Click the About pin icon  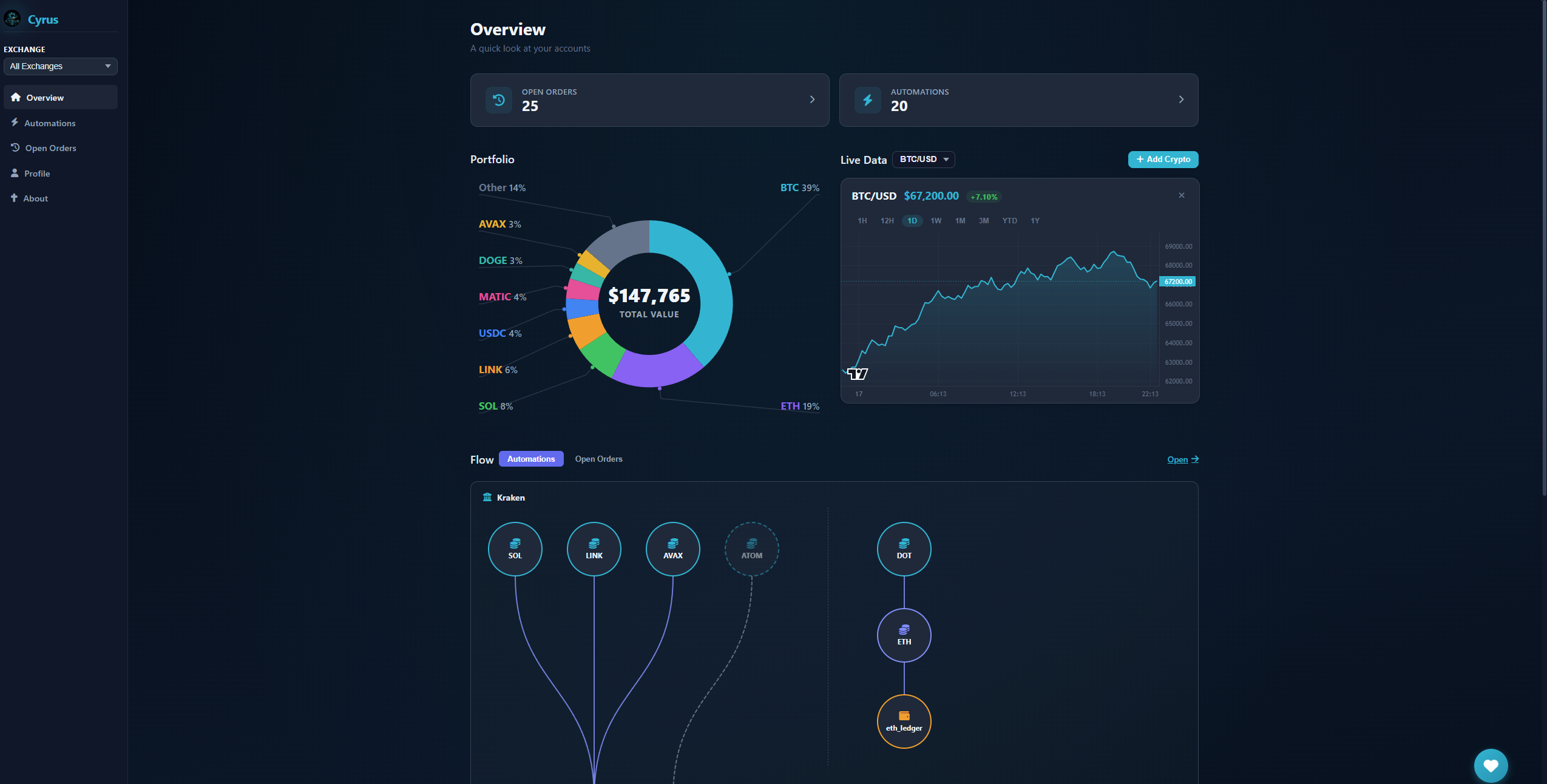(x=14, y=198)
